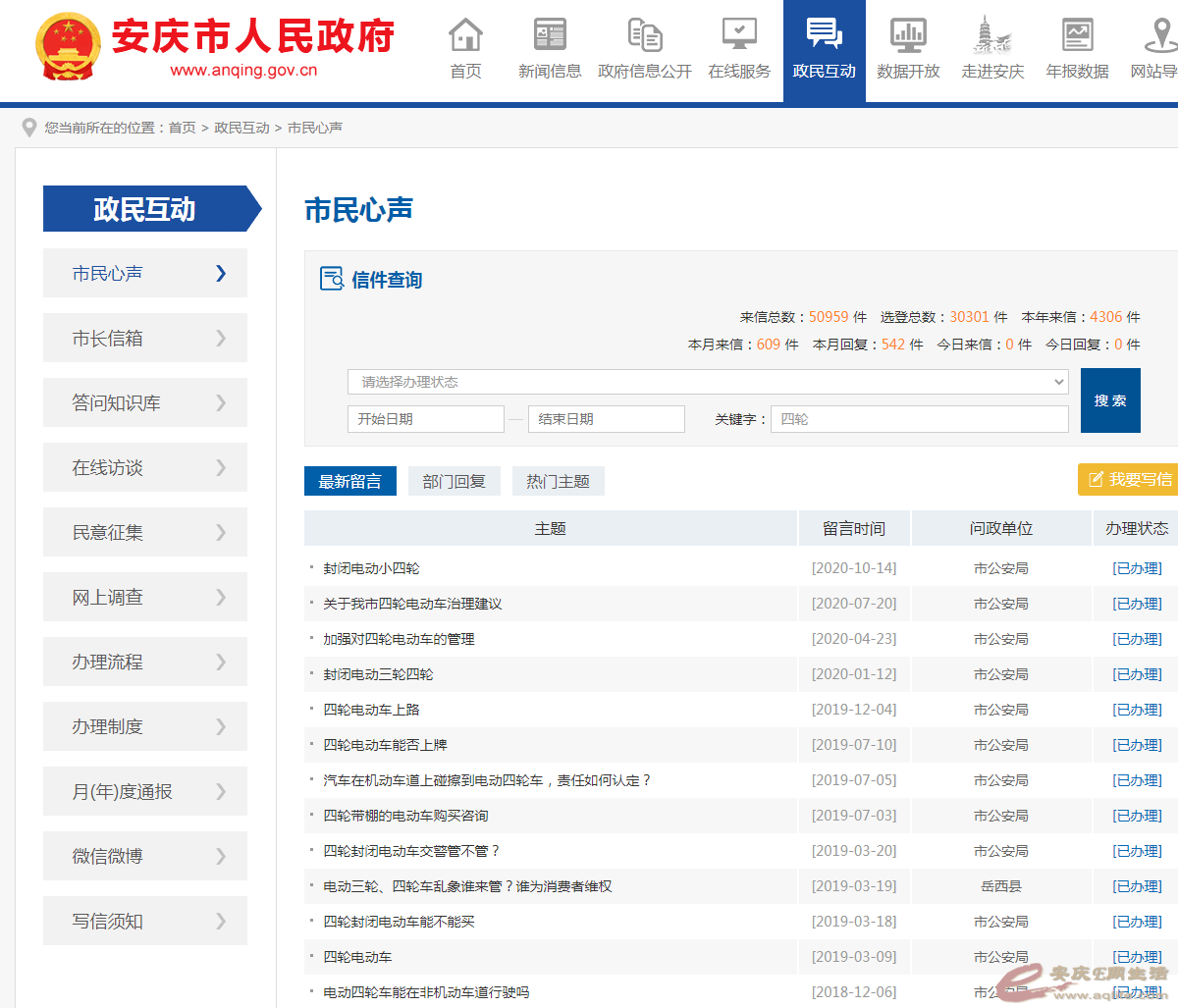Viewport: 1178px width, 1008px height.
Task: Click the home (首页) house icon
Action: click(465, 35)
